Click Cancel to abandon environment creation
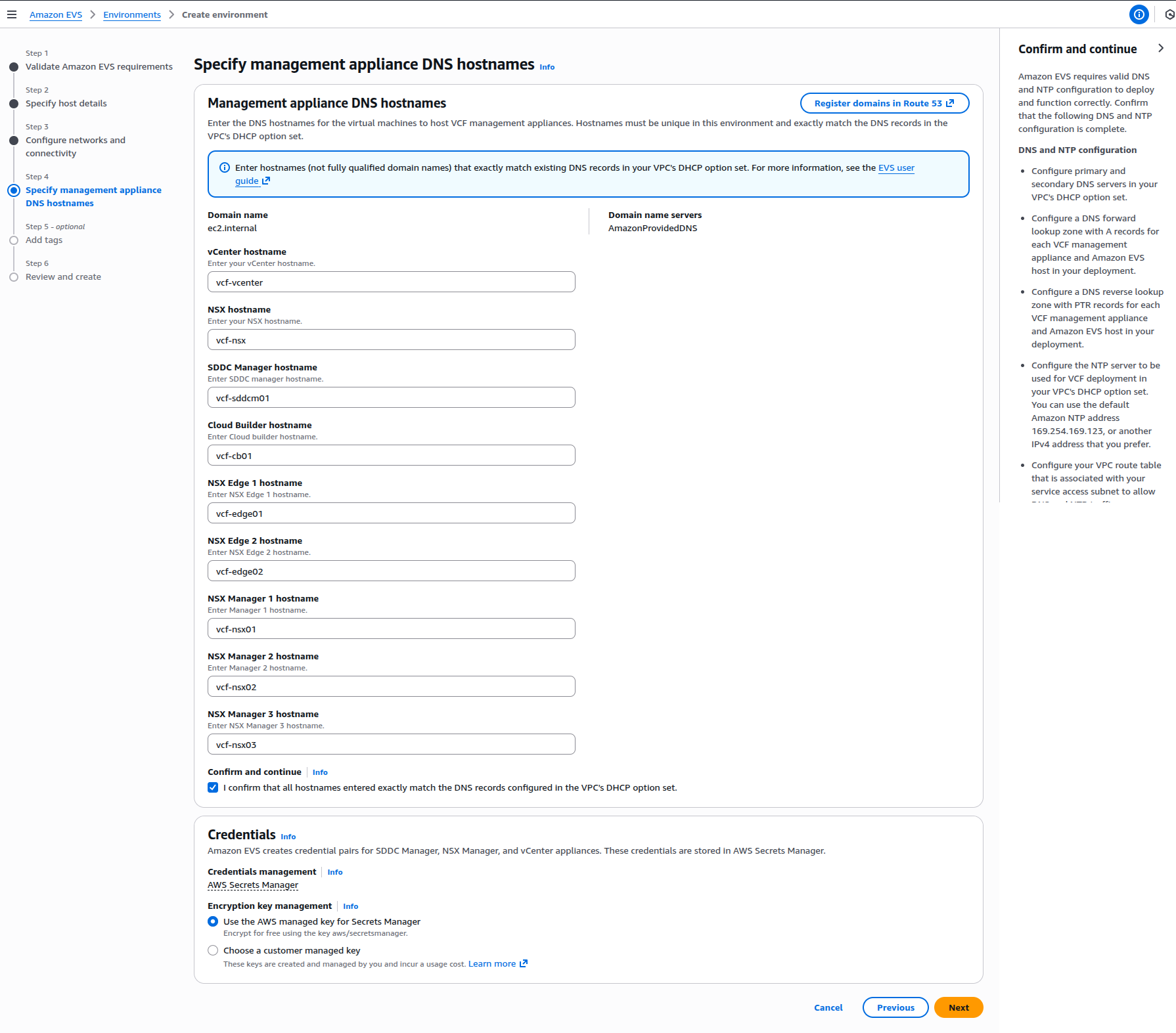 828,1007
